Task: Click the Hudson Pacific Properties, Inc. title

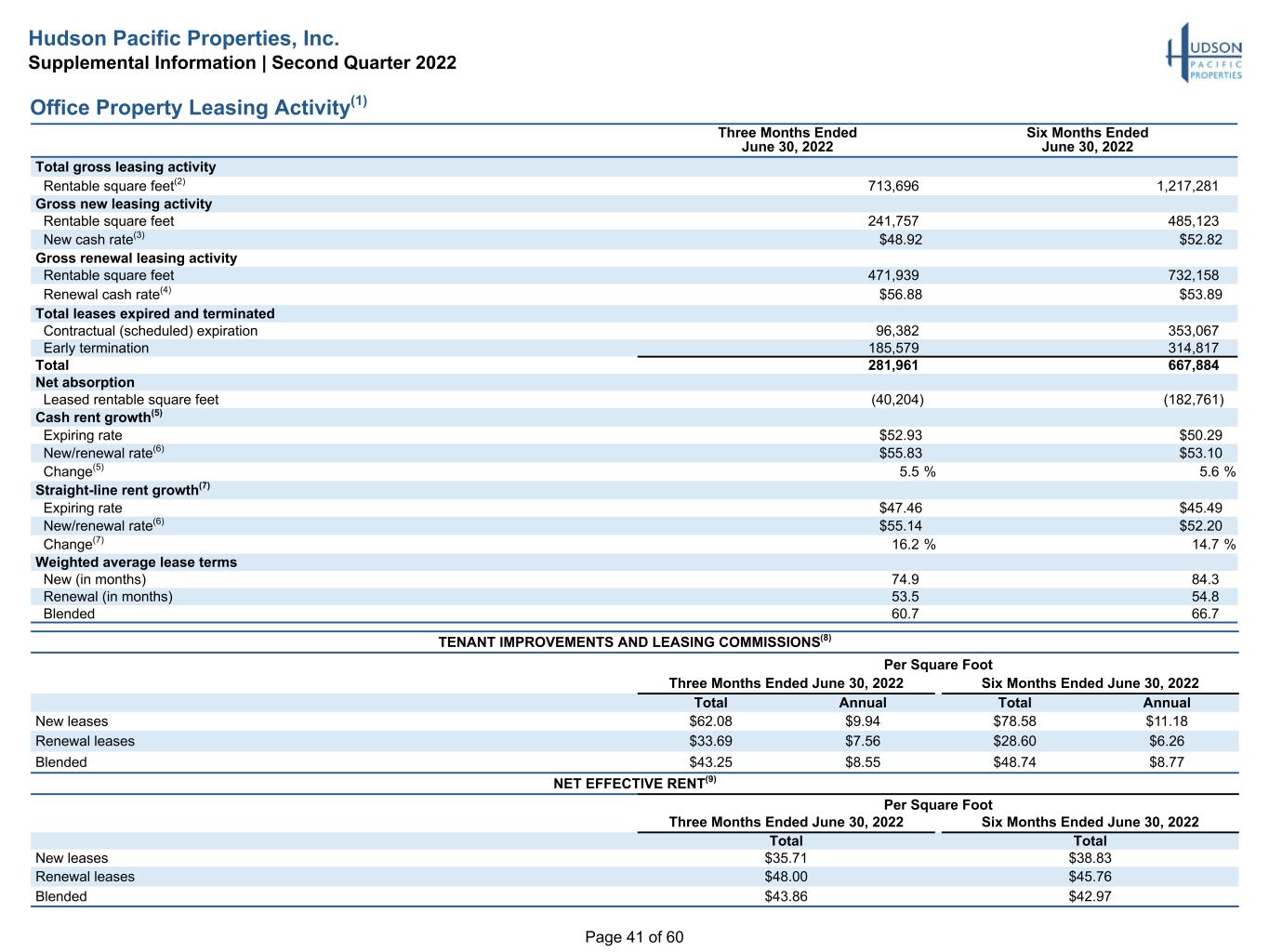Action: point(183,39)
